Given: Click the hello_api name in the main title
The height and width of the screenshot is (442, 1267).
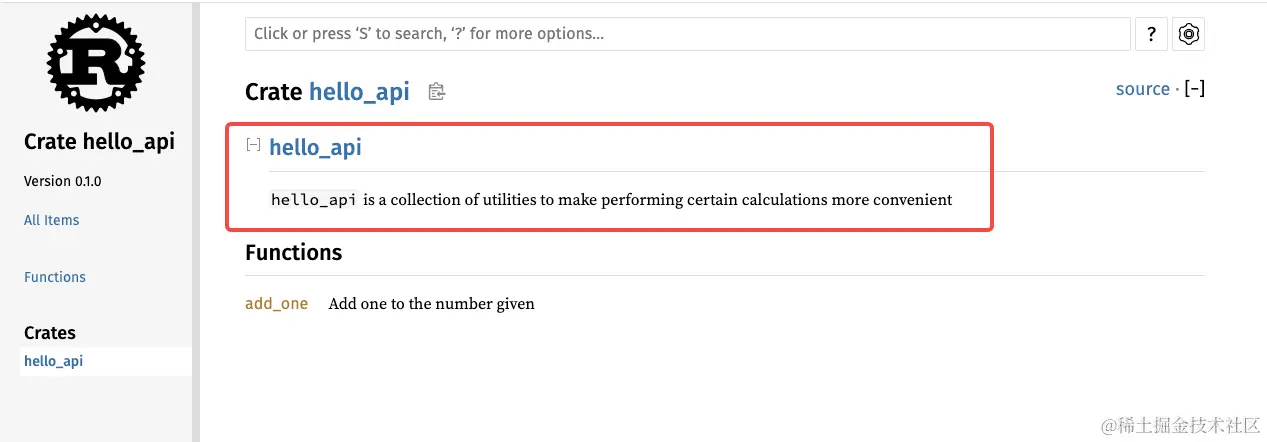Looking at the screenshot, I should click(x=359, y=92).
